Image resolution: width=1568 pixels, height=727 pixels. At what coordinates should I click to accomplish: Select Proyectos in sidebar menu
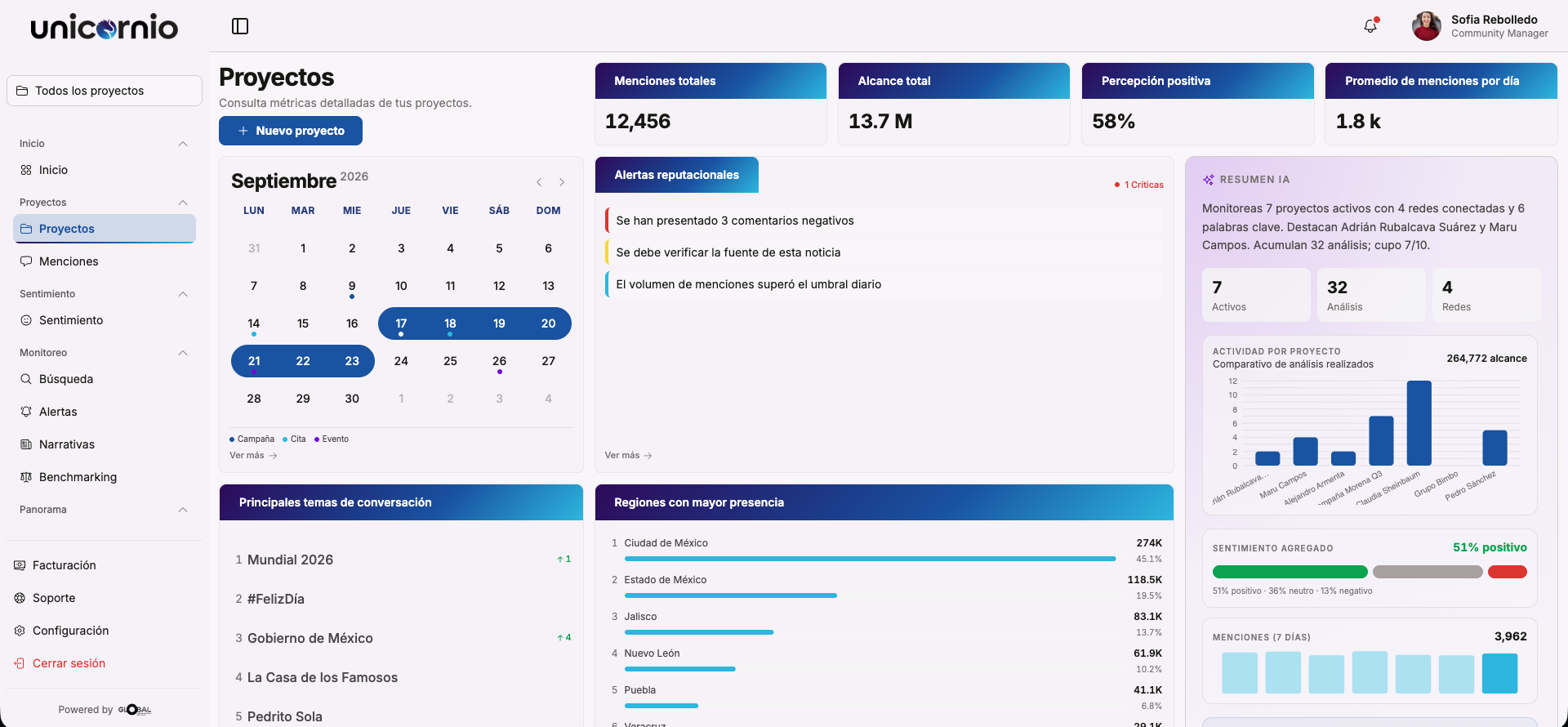pyautogui.click(x=105, y=229)
